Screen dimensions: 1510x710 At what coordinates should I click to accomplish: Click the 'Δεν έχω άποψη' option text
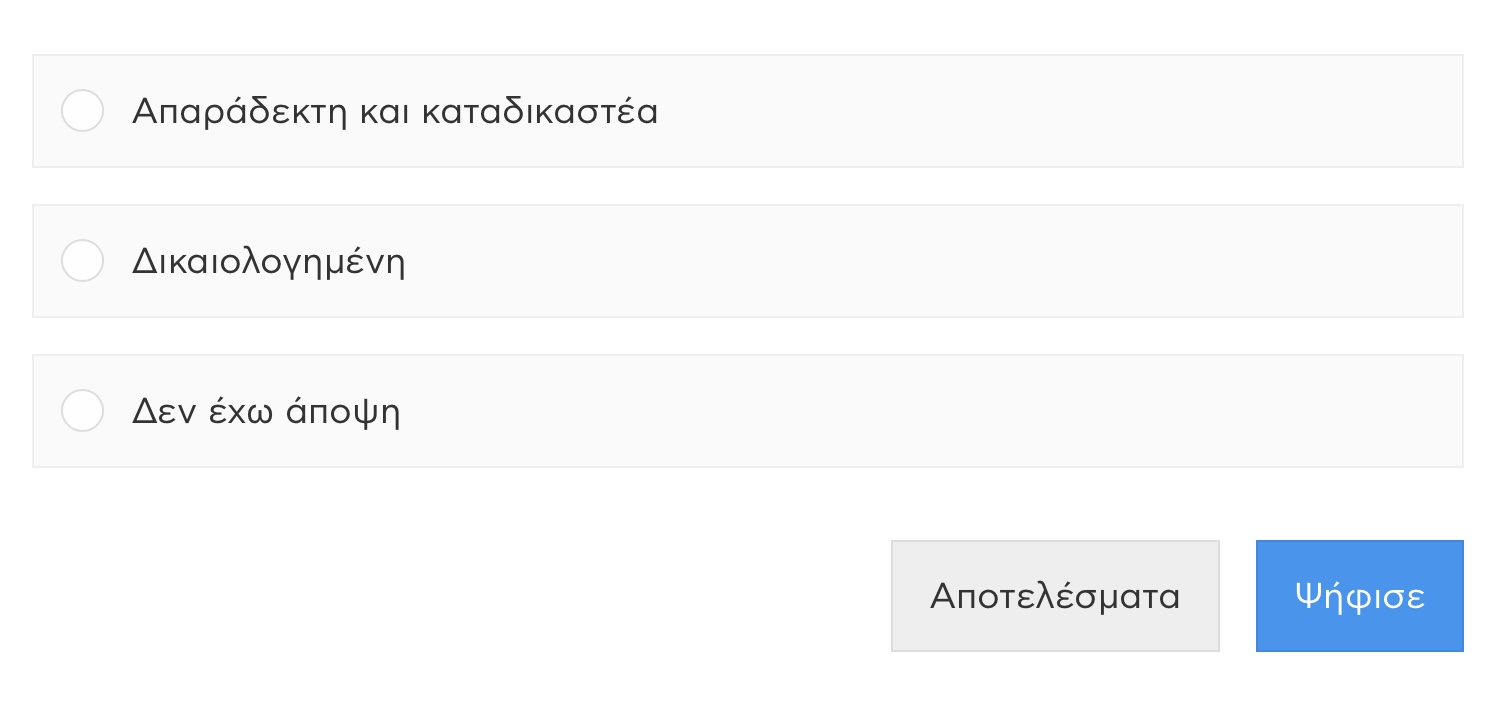click(266, 411)
